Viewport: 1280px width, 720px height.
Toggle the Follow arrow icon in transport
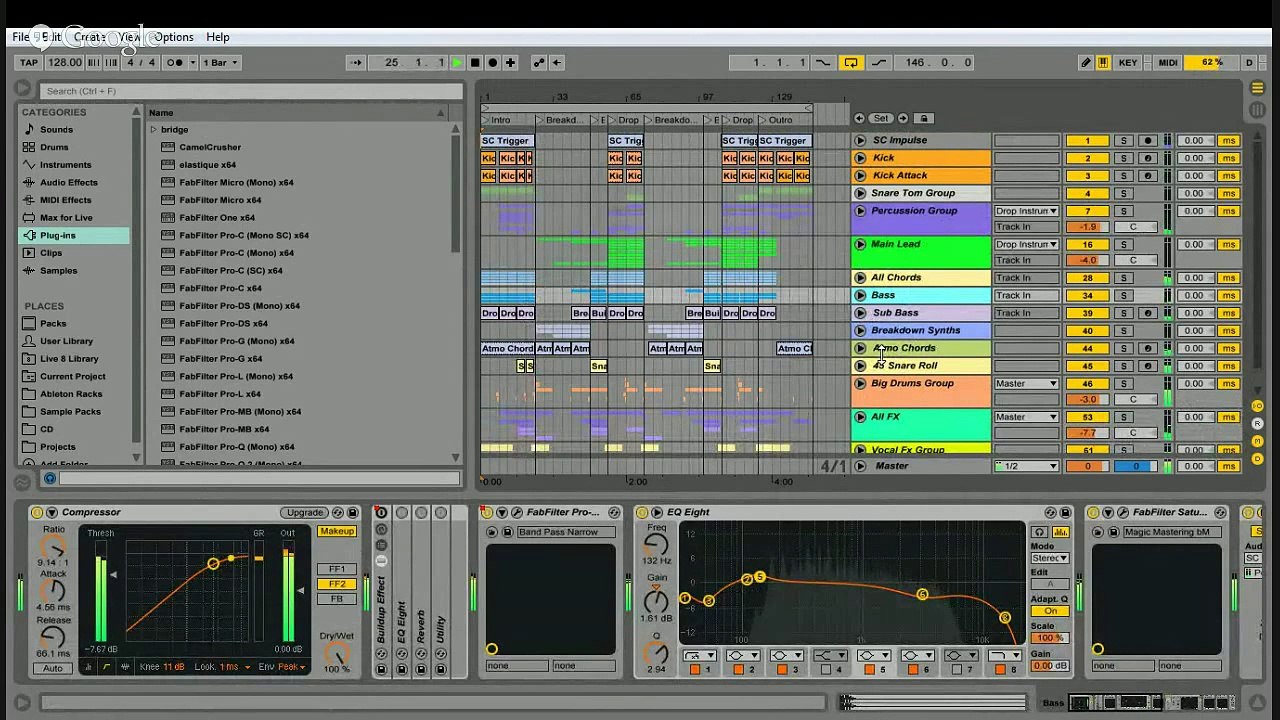[x=356, y=63]
